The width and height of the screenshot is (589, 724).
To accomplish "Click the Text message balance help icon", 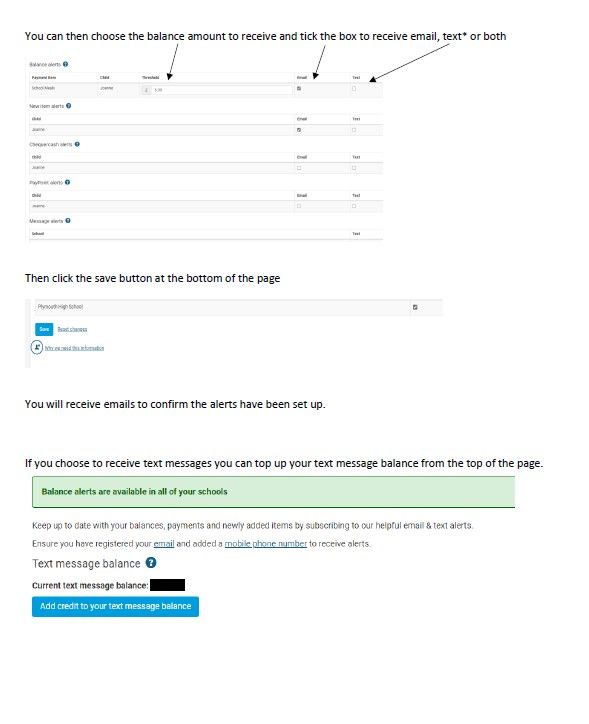I will (151, 563).
